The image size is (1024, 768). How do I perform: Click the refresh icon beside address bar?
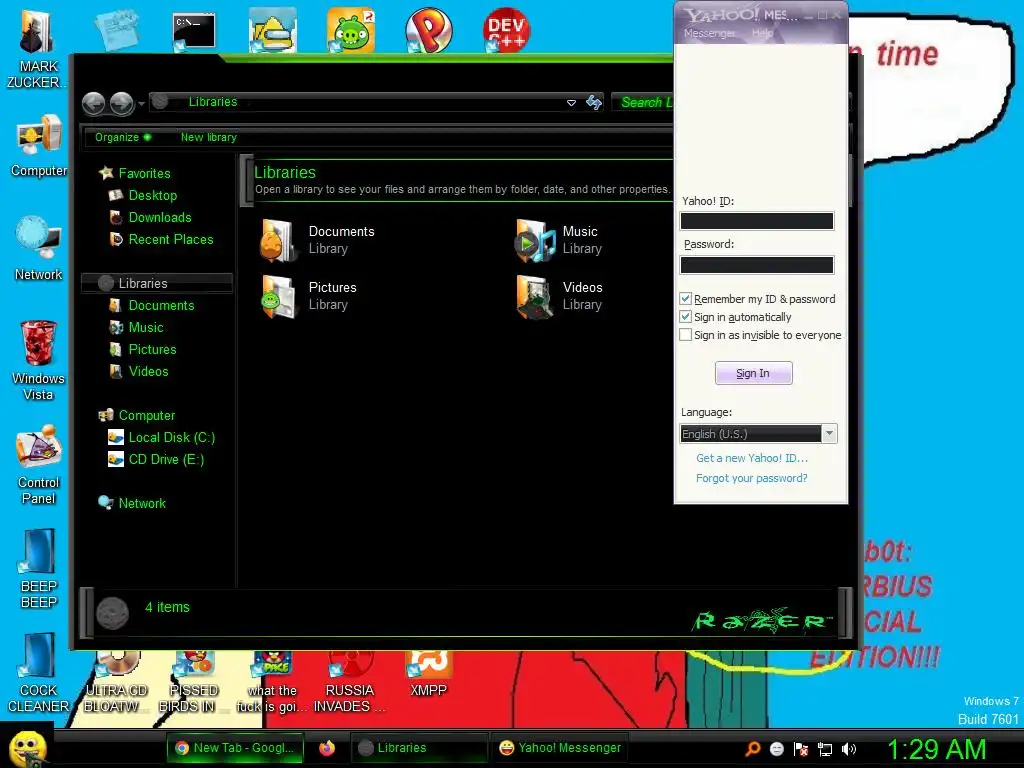594,103
